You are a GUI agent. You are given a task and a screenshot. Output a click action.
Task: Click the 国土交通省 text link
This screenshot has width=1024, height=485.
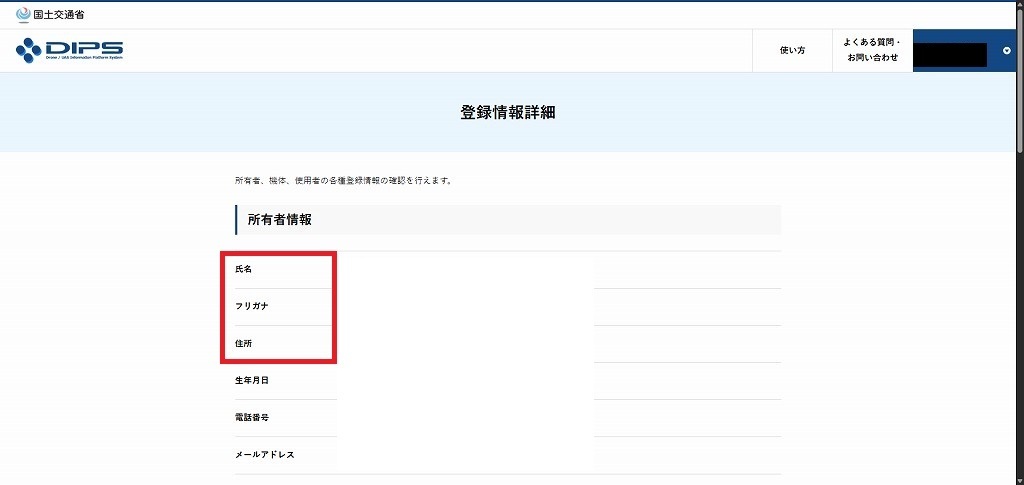click(x=59, y=15)
